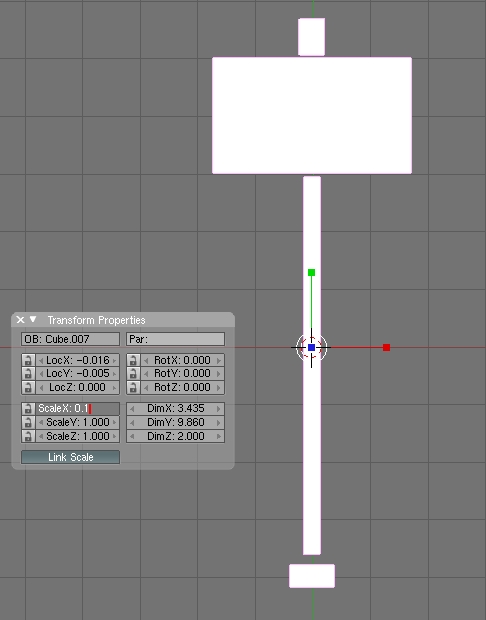Click the Par: parent field
Screen dimensions: 486x620
176,339
